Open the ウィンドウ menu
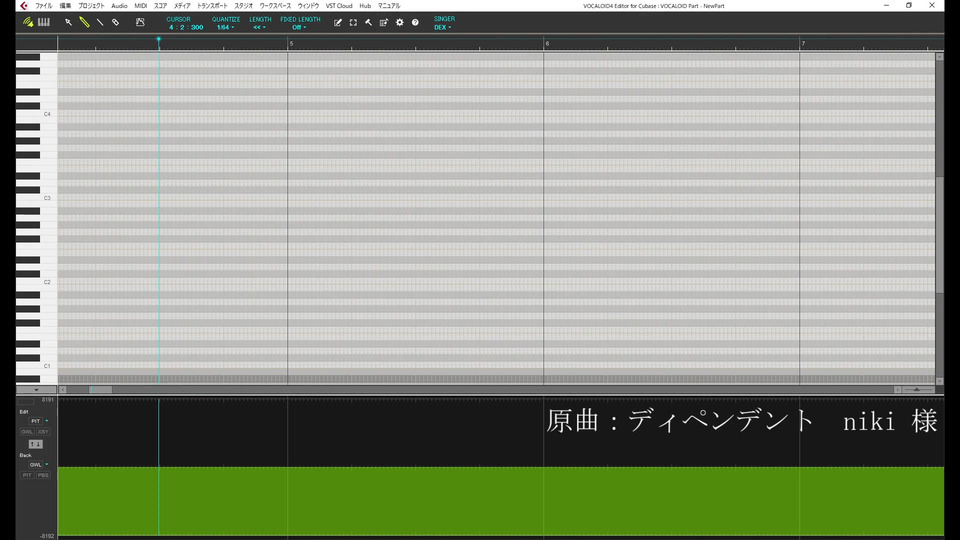The height and width of the screenshot is (540, 960). [x=308, y=6]
